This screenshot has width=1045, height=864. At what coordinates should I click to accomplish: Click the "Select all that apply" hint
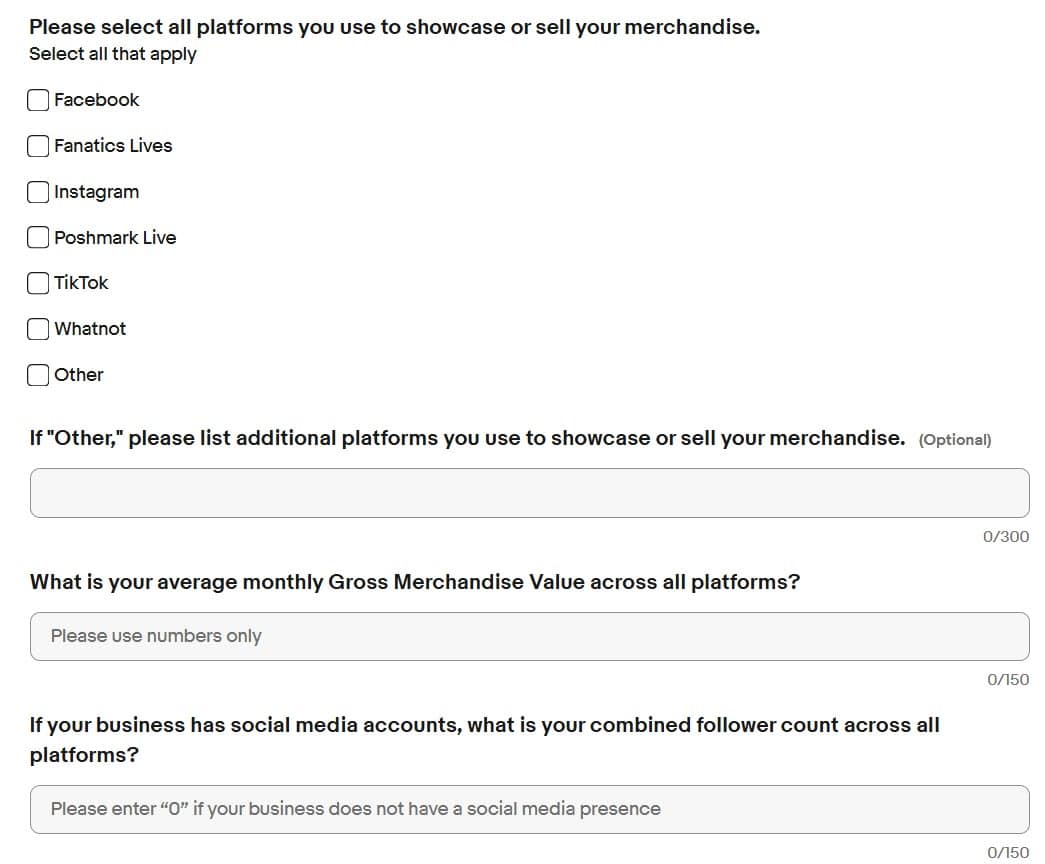(x=113, y=54)
